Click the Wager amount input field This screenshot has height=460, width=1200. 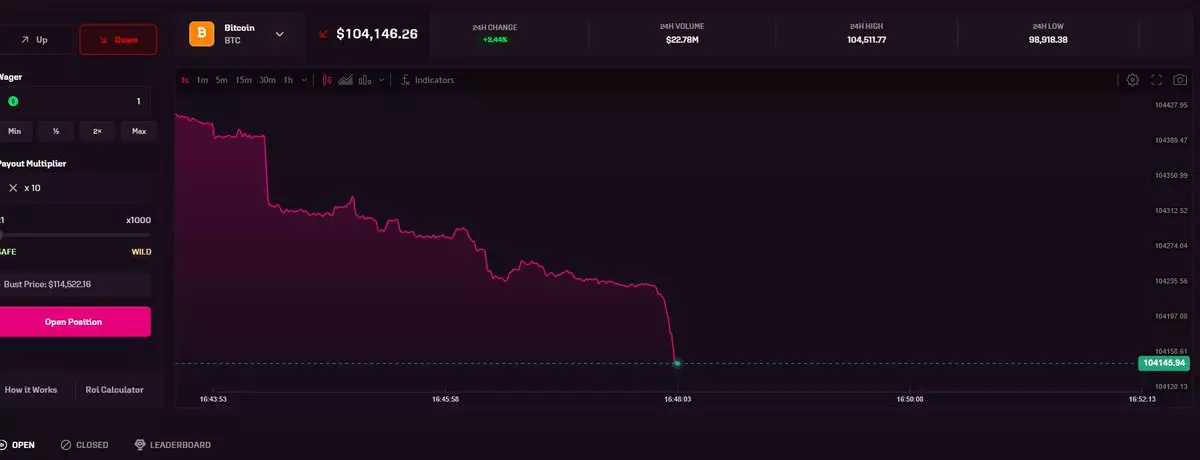75,101
